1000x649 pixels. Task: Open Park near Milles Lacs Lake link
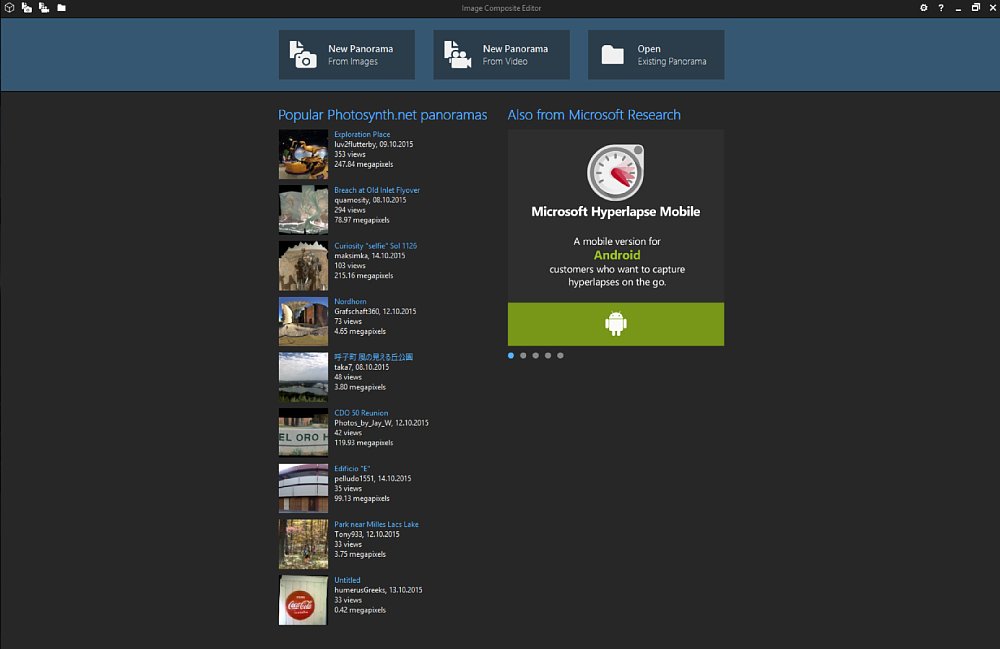pyautogui.click(x=376, y=524)
